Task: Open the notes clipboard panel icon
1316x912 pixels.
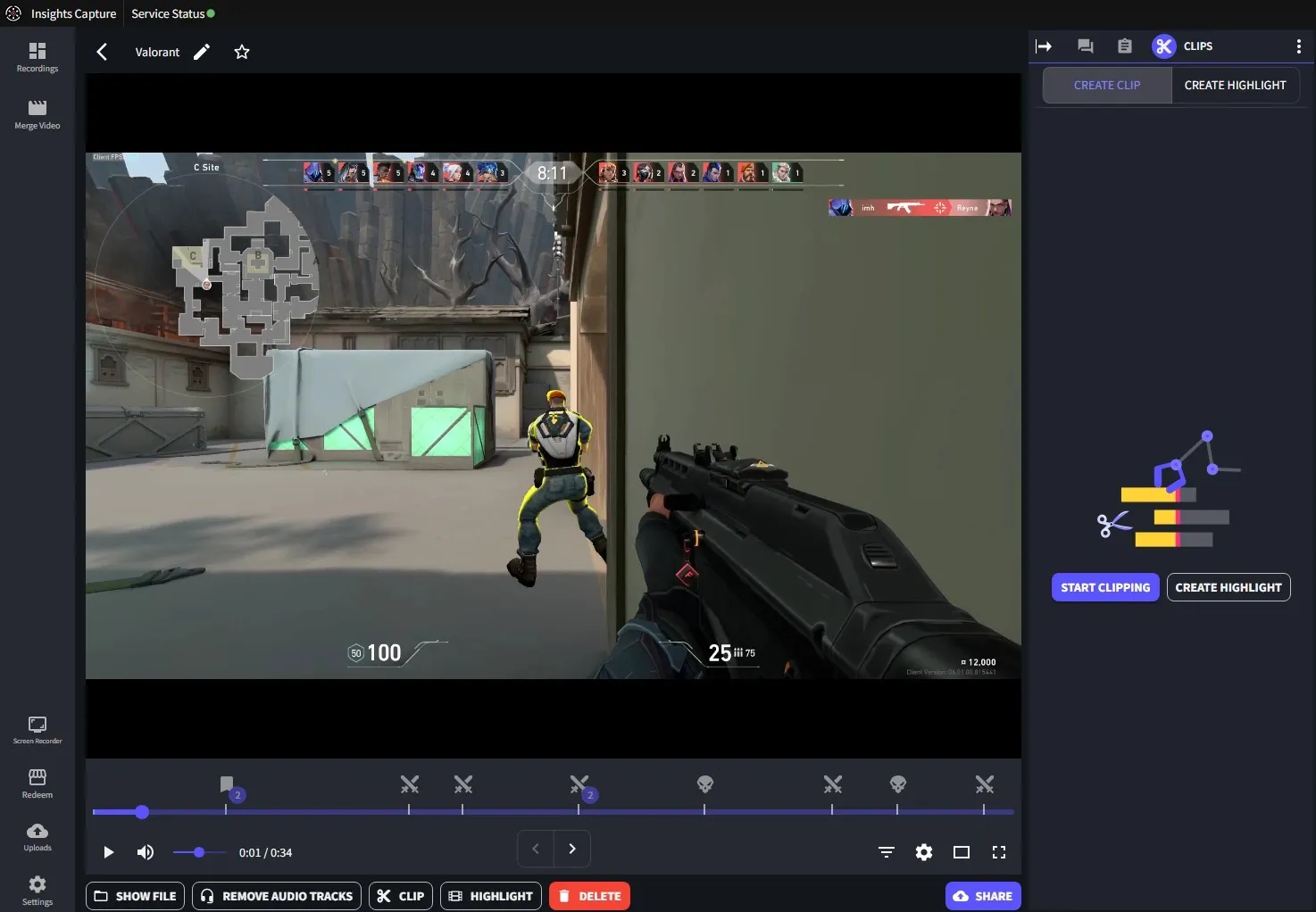Action: [1124, 46]
